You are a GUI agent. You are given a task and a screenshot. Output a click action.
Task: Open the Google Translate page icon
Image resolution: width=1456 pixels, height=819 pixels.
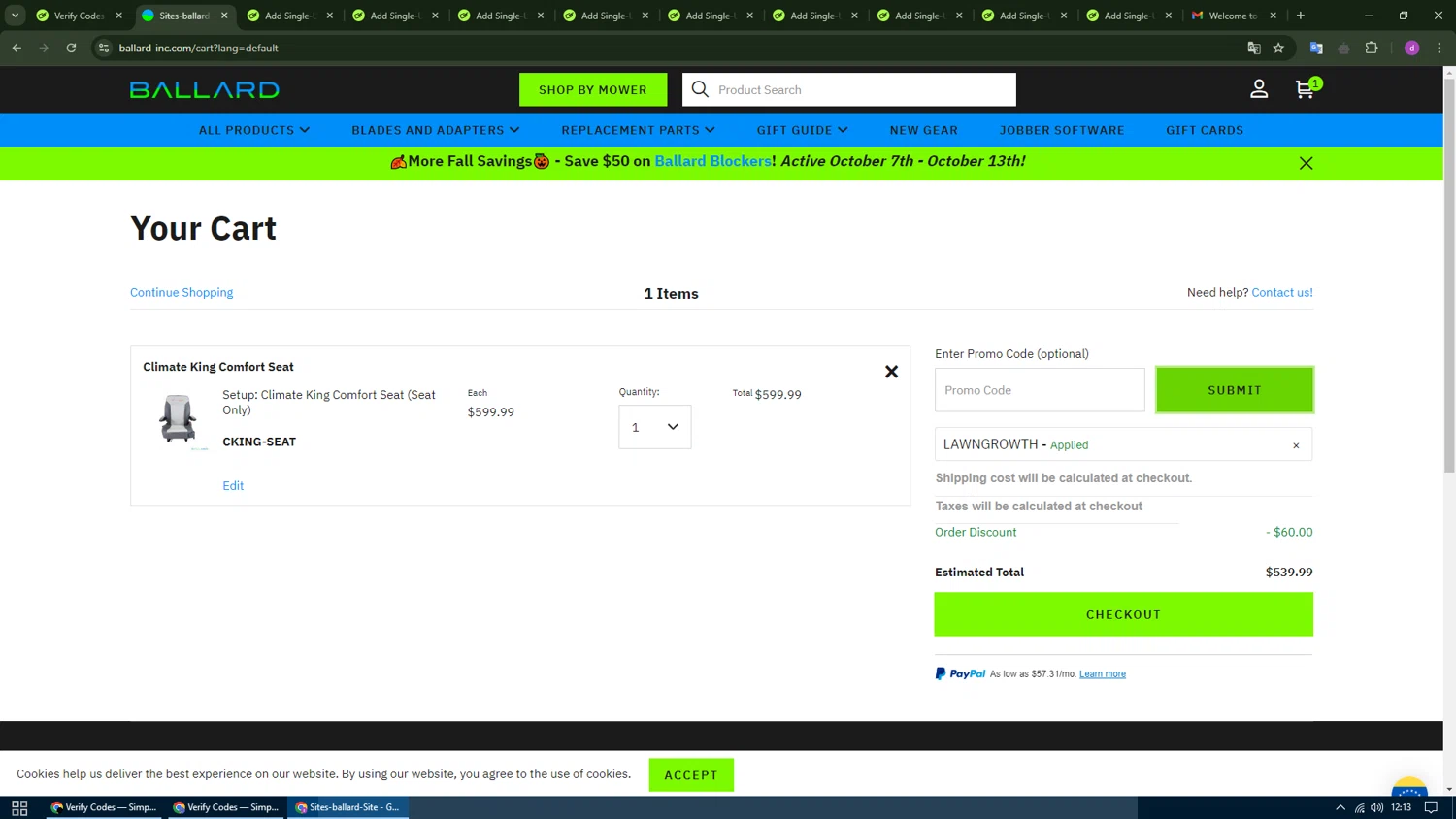click(x=1253, y=48)
